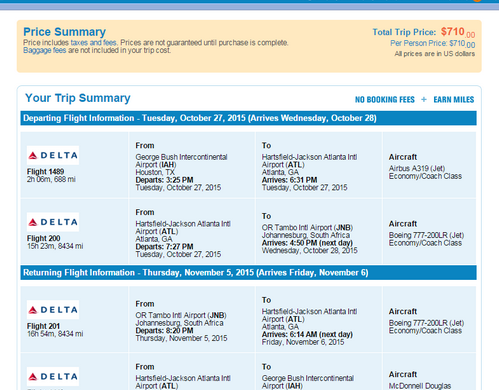Click Departs: 3:25 PM time
499x390 pixels.
(x=164, y=180)
